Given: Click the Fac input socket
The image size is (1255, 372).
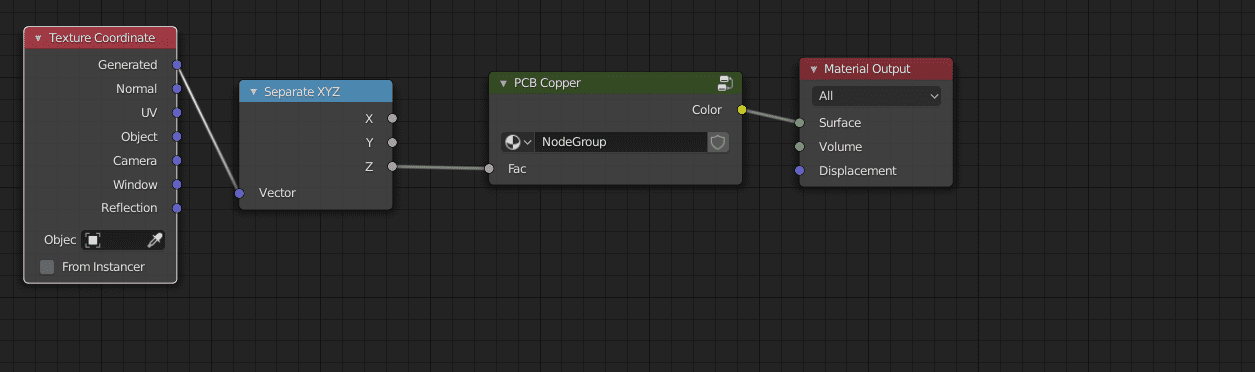Looking at the screenshot, I should 489,169.
